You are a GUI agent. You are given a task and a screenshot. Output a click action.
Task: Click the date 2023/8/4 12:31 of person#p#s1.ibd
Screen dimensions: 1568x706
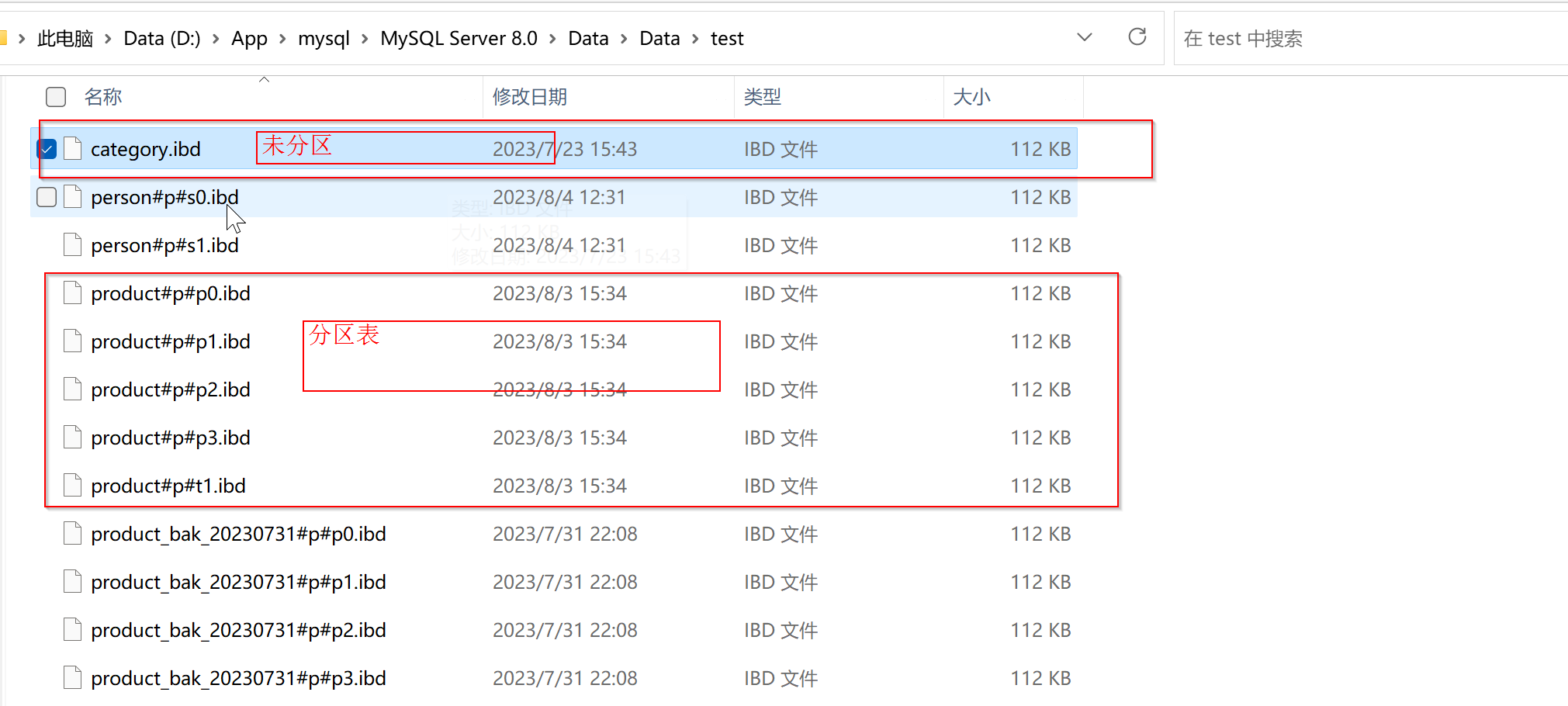point(559,245)
